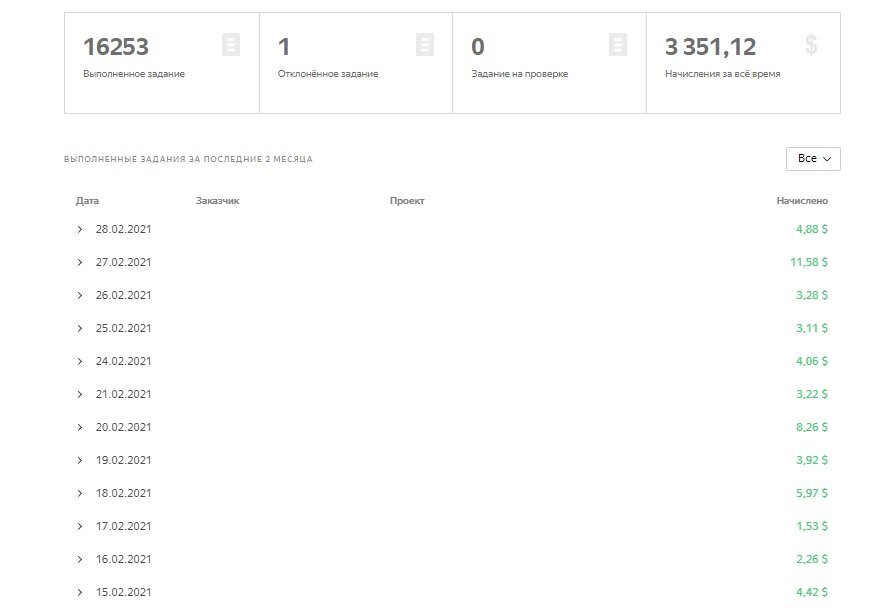Click the dollar icon in Начисления card
Image resolution: width=892 pixels, height=608 pixels.
tap(811, 44)
